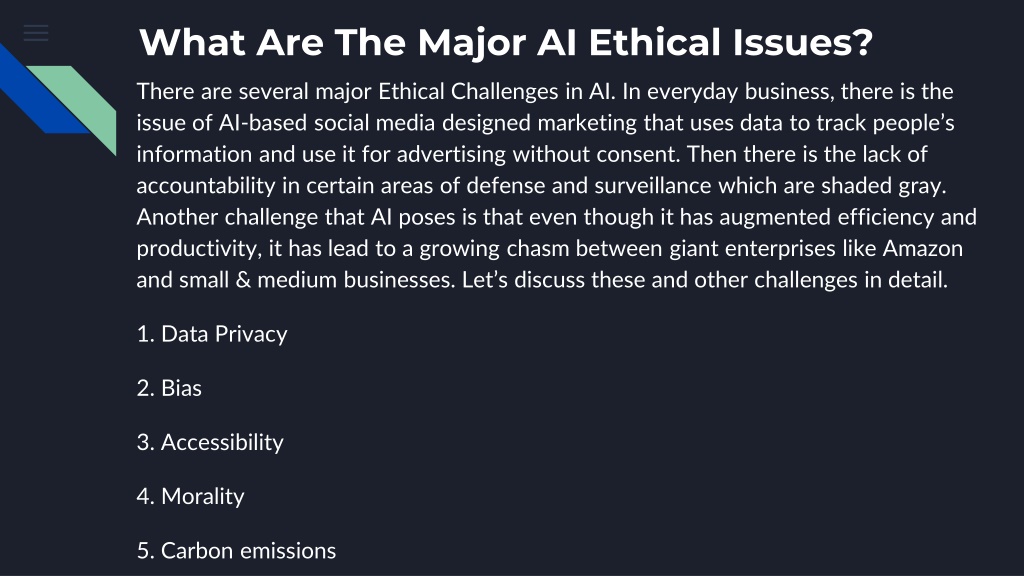Click the word "accountability" in the paragraph
This screenshot has height=576, width=1024.
(x=206, y=186)
